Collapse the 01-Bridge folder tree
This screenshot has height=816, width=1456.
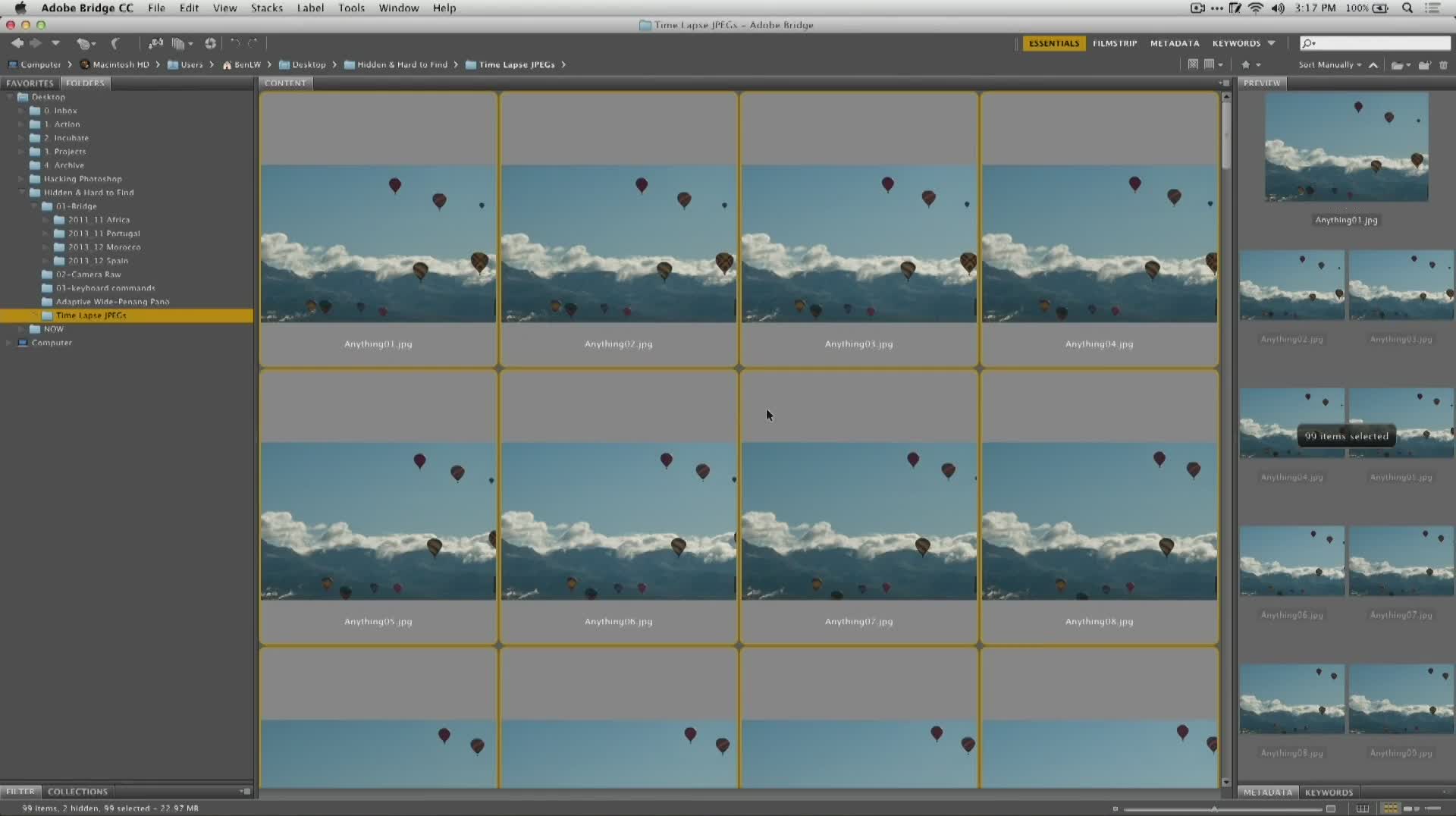pos(34,206)
